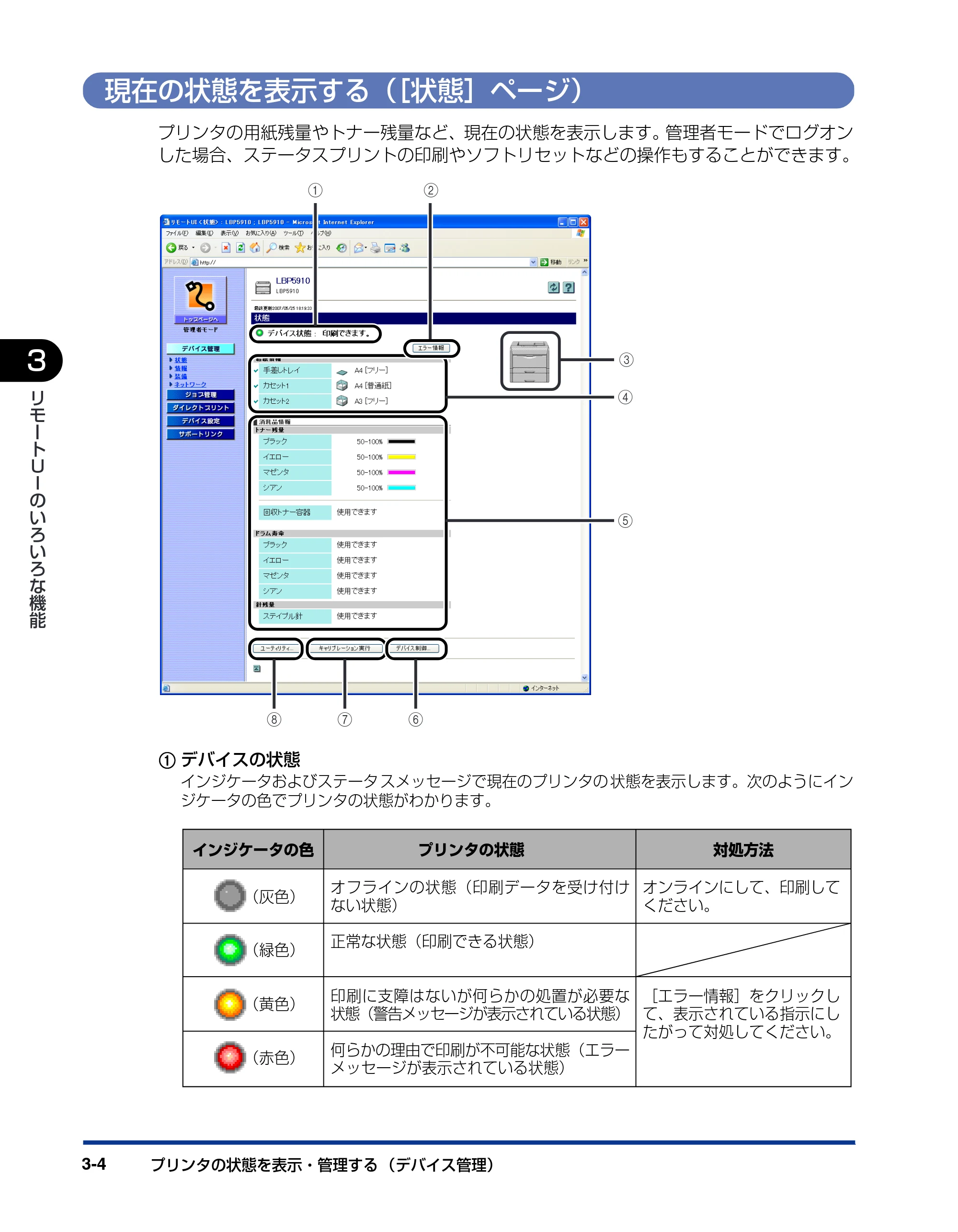The image size is (958, 1232).
Task: Click the Remote UI page refresh icon
Action: point(553,288)
